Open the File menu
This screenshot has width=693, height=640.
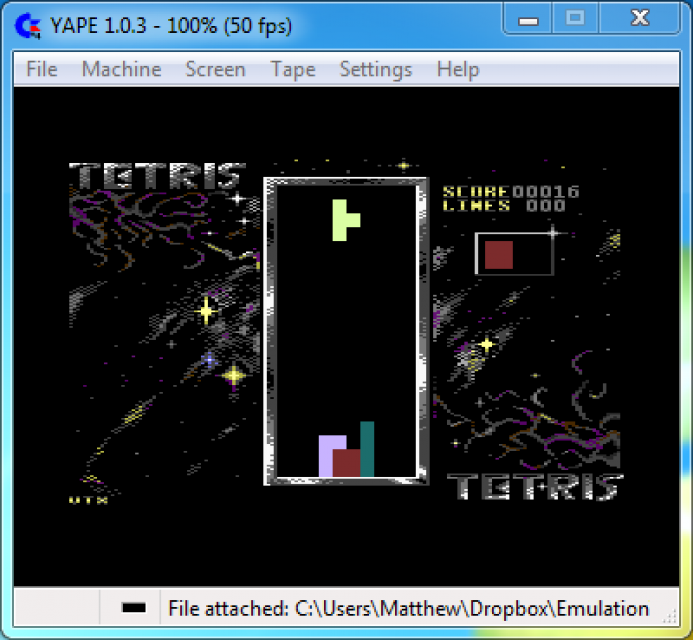(42, 69)
